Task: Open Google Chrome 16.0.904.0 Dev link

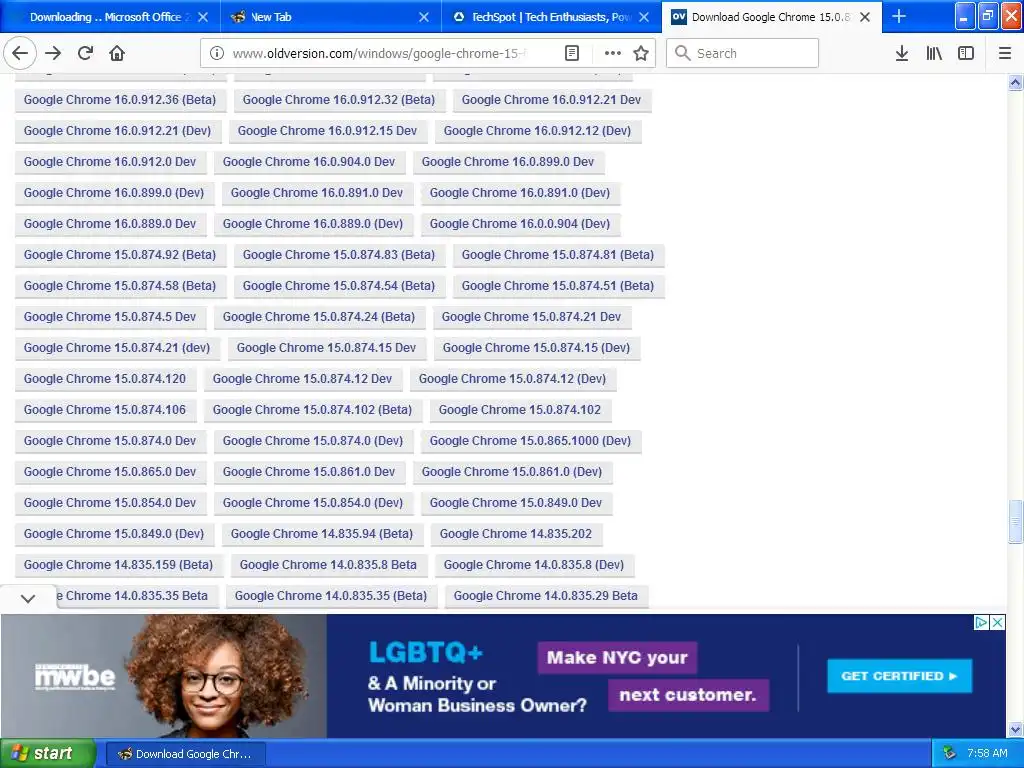Action: 309,162
